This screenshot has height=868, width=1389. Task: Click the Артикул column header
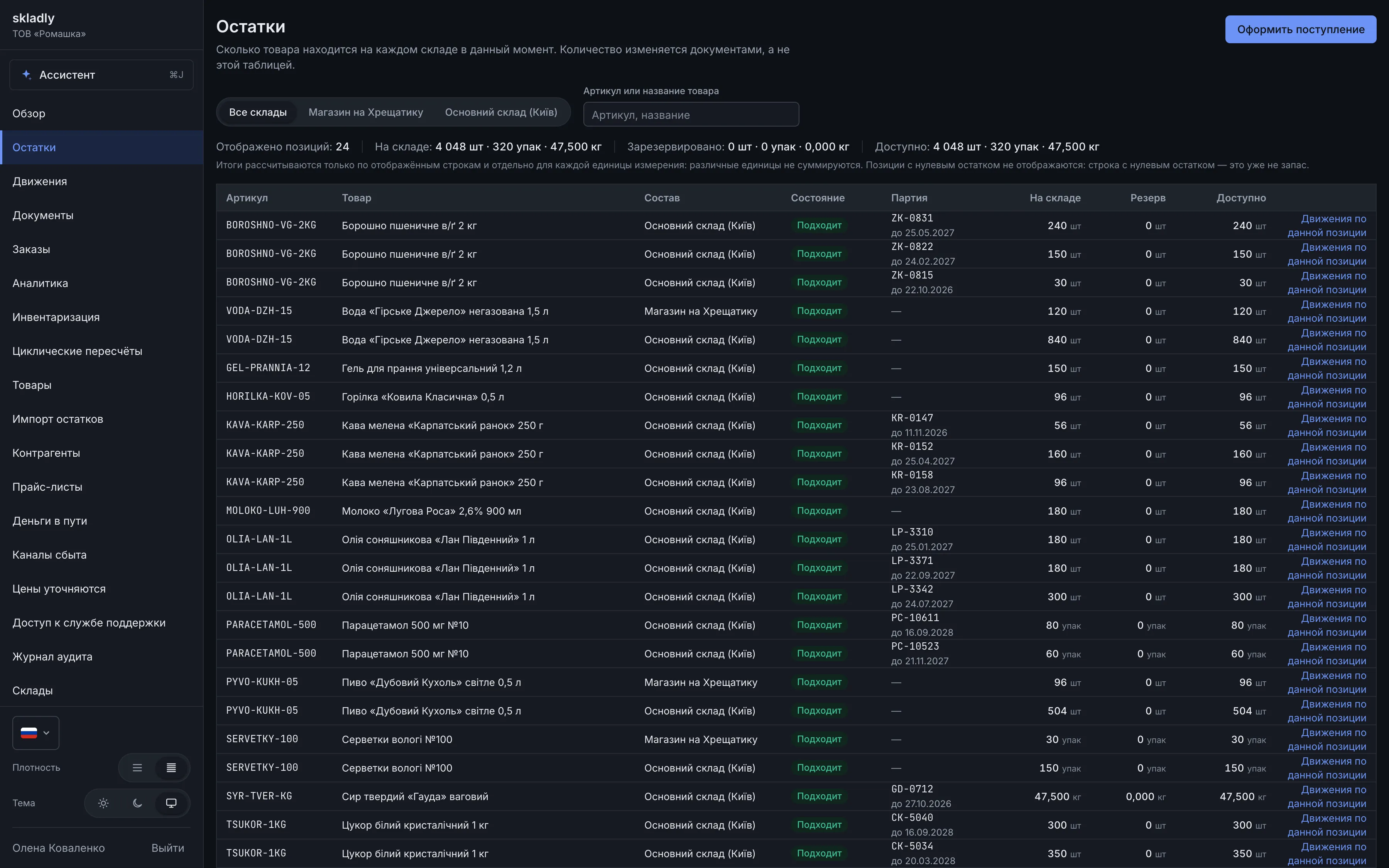[x=247, y=198]
